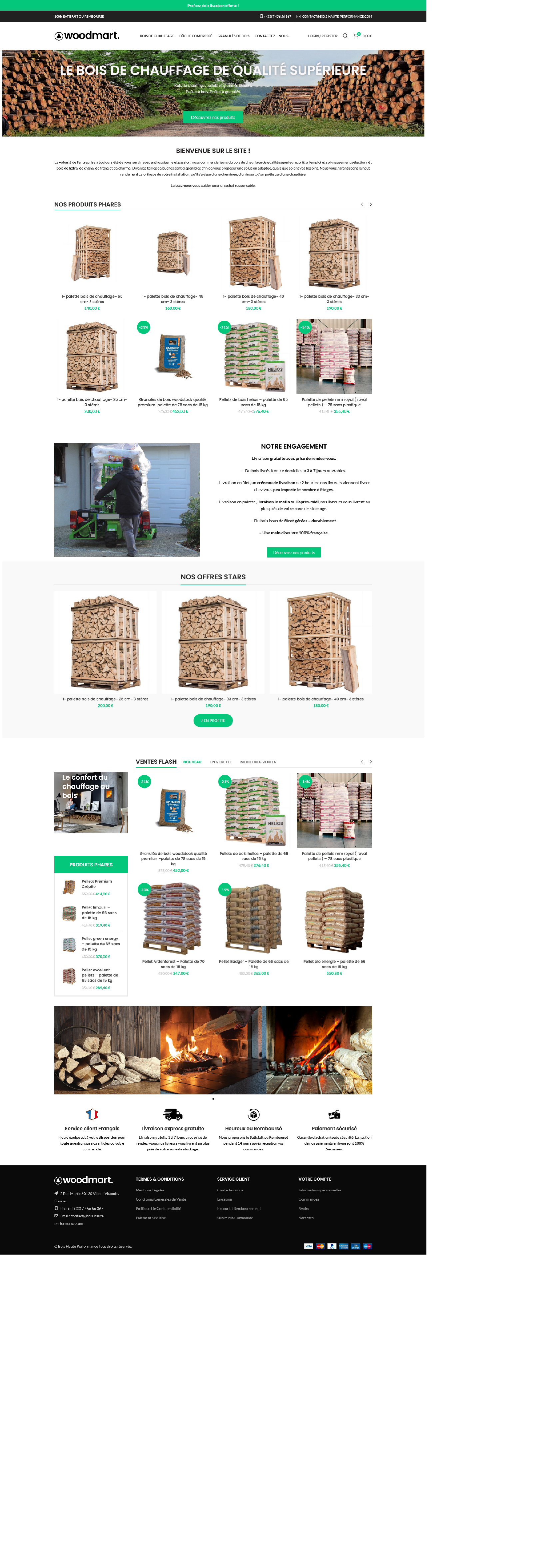Switch to the Meilleures Ventes tab
This screenshot has height=1568, width=533.
[x=258, y=762]
